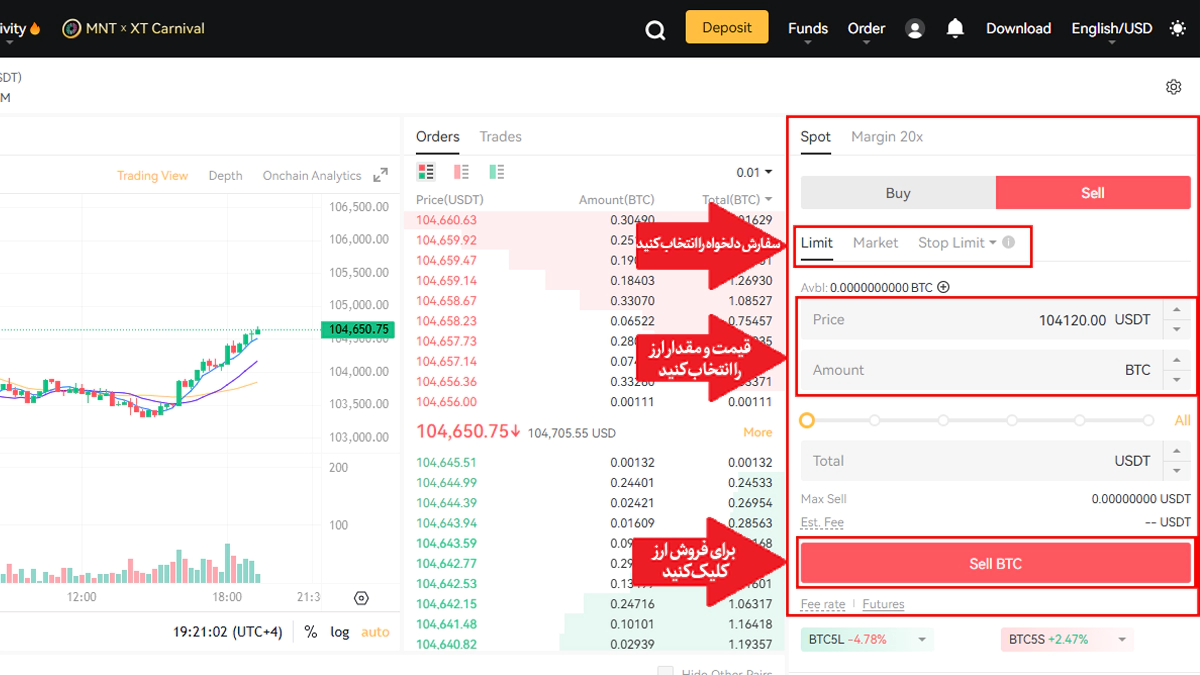
Task: Select the Spot trading tab
Action: coord(816,137)
